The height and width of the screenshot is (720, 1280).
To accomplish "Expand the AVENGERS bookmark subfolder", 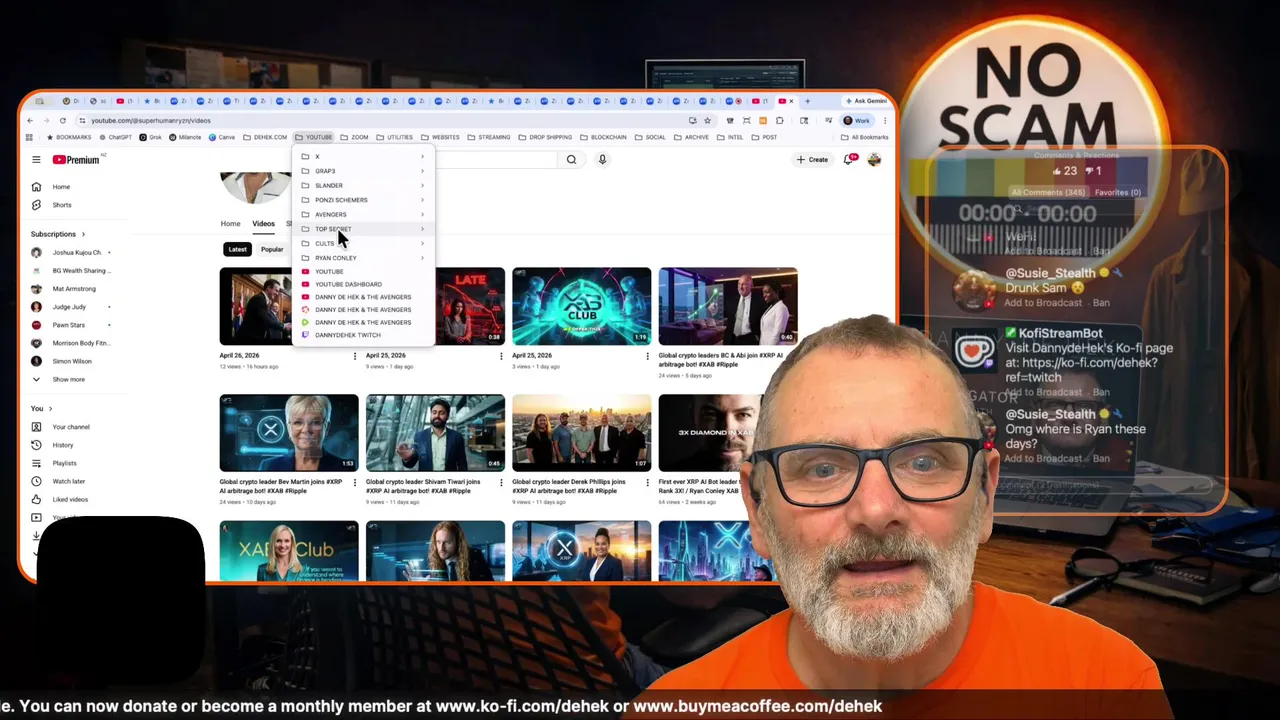I will (364, 214).
